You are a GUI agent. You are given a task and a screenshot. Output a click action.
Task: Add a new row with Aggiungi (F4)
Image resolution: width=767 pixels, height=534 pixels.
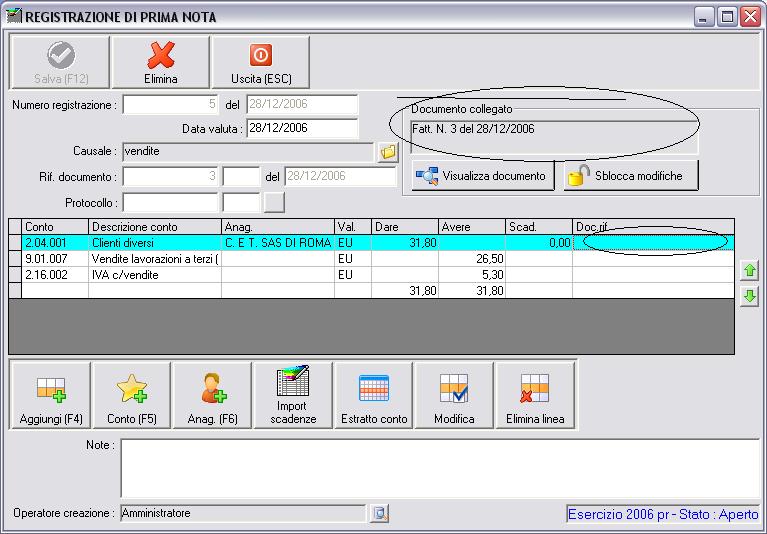(x=51, y=395)
